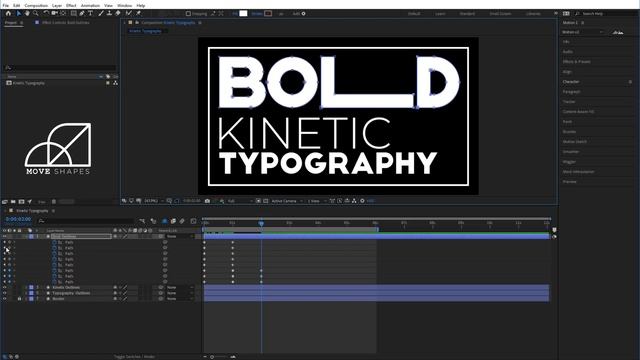Hide the Border layer eye icon

click(x=4, y=299)
